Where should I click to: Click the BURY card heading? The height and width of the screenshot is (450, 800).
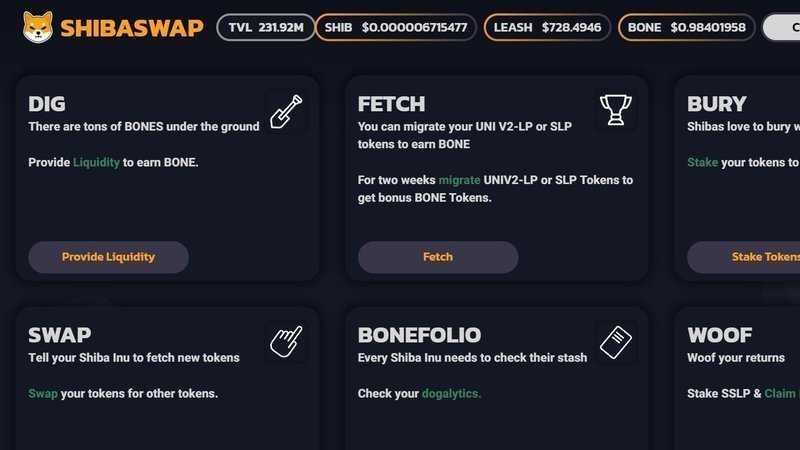click(717, 104)
